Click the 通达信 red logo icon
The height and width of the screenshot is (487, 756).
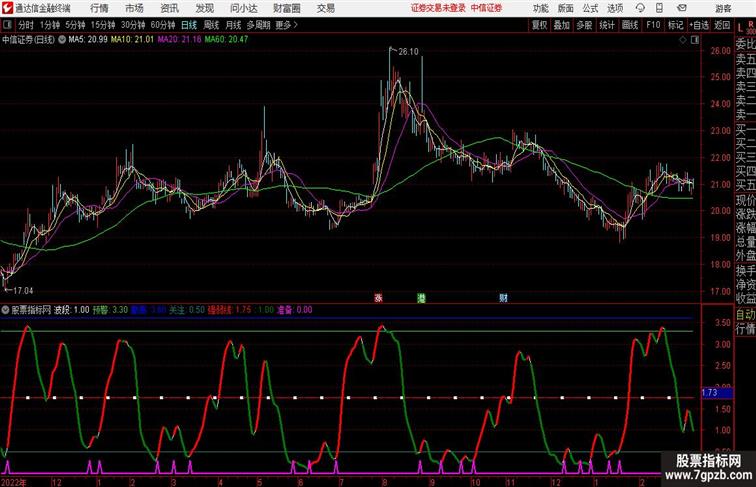tap(7, 8)
